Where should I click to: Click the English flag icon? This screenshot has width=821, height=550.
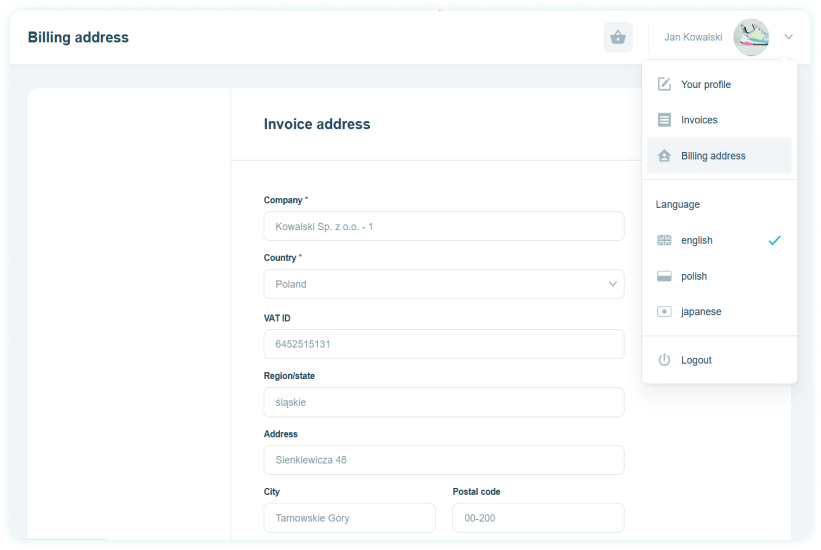664,240
